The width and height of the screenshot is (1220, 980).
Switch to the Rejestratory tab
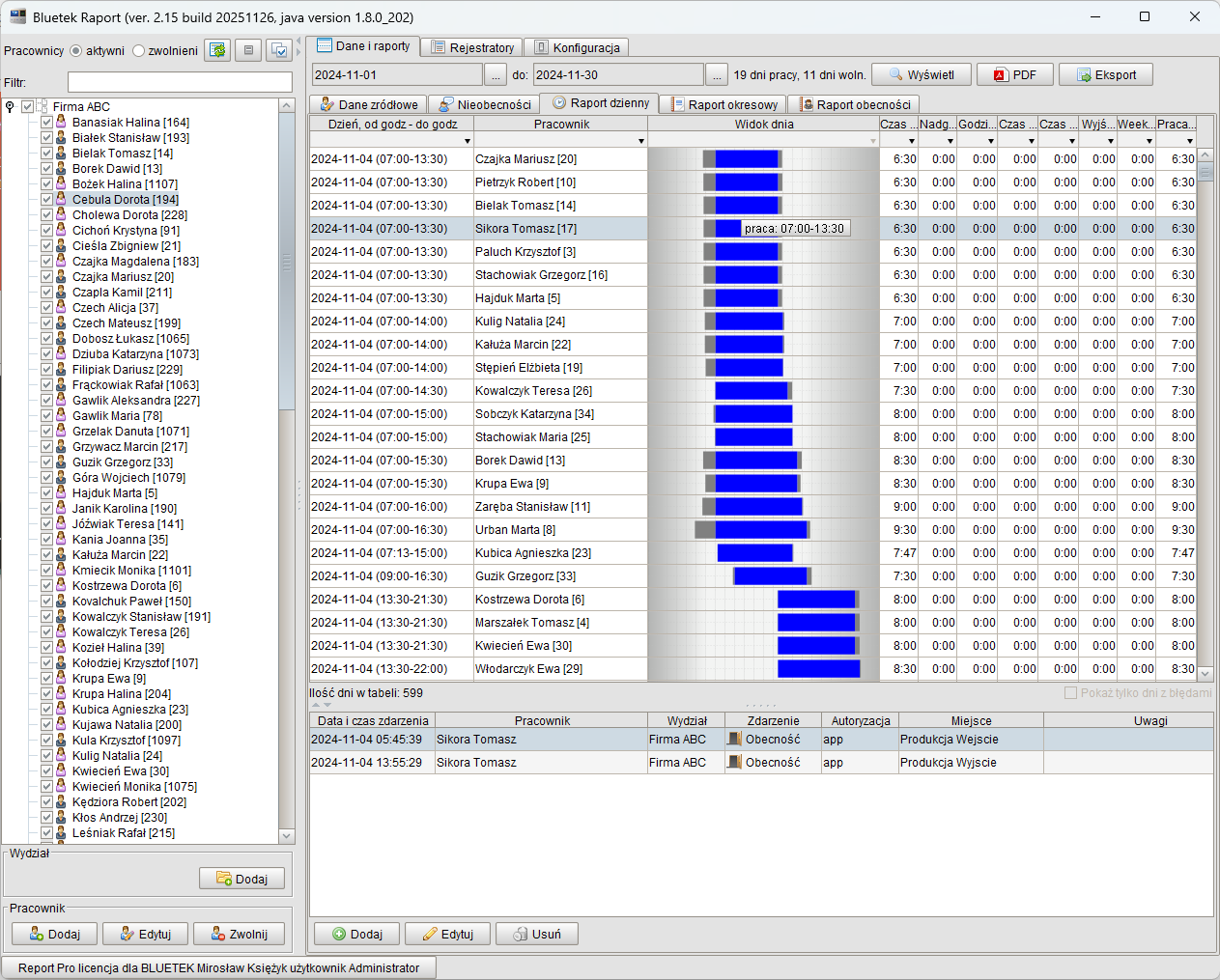471,47
